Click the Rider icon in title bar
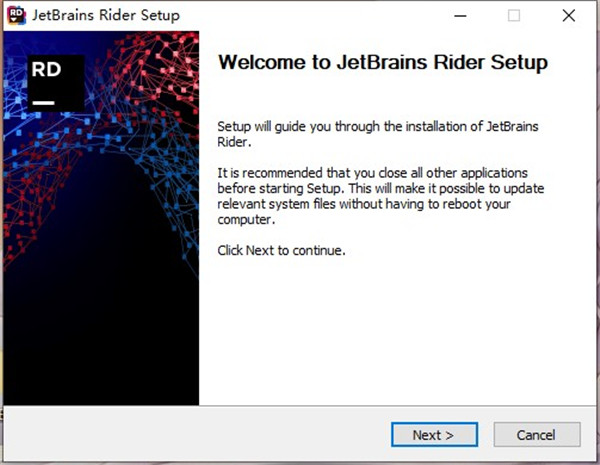The height and width of the screenshot is (465, 600). tap(16, 15)
